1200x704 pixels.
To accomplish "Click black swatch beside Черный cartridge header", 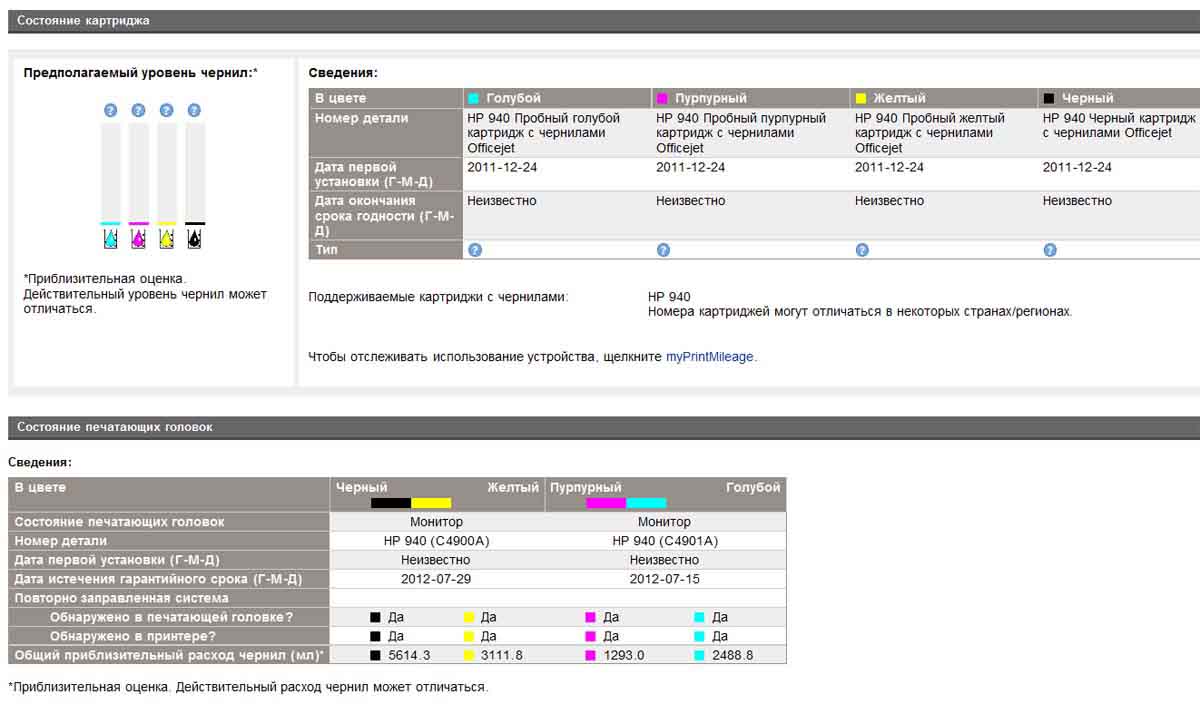I will (1049, 99).
